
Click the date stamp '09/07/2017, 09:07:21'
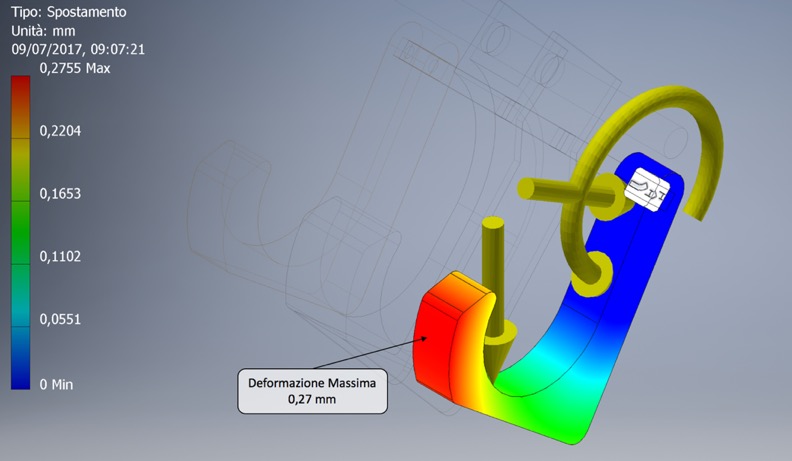click(x=78, y=49)
